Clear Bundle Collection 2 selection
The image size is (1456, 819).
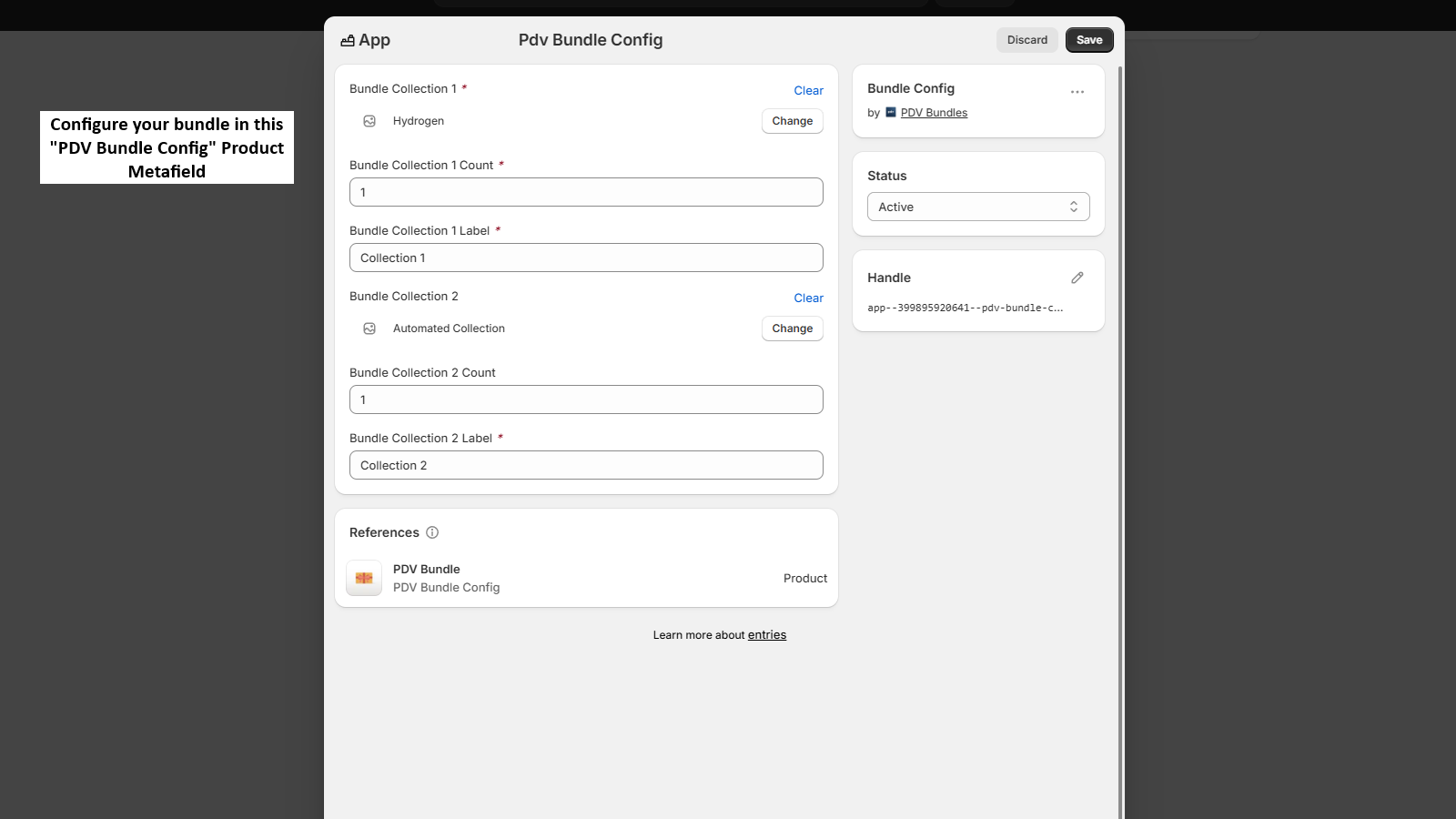(808, 298)
